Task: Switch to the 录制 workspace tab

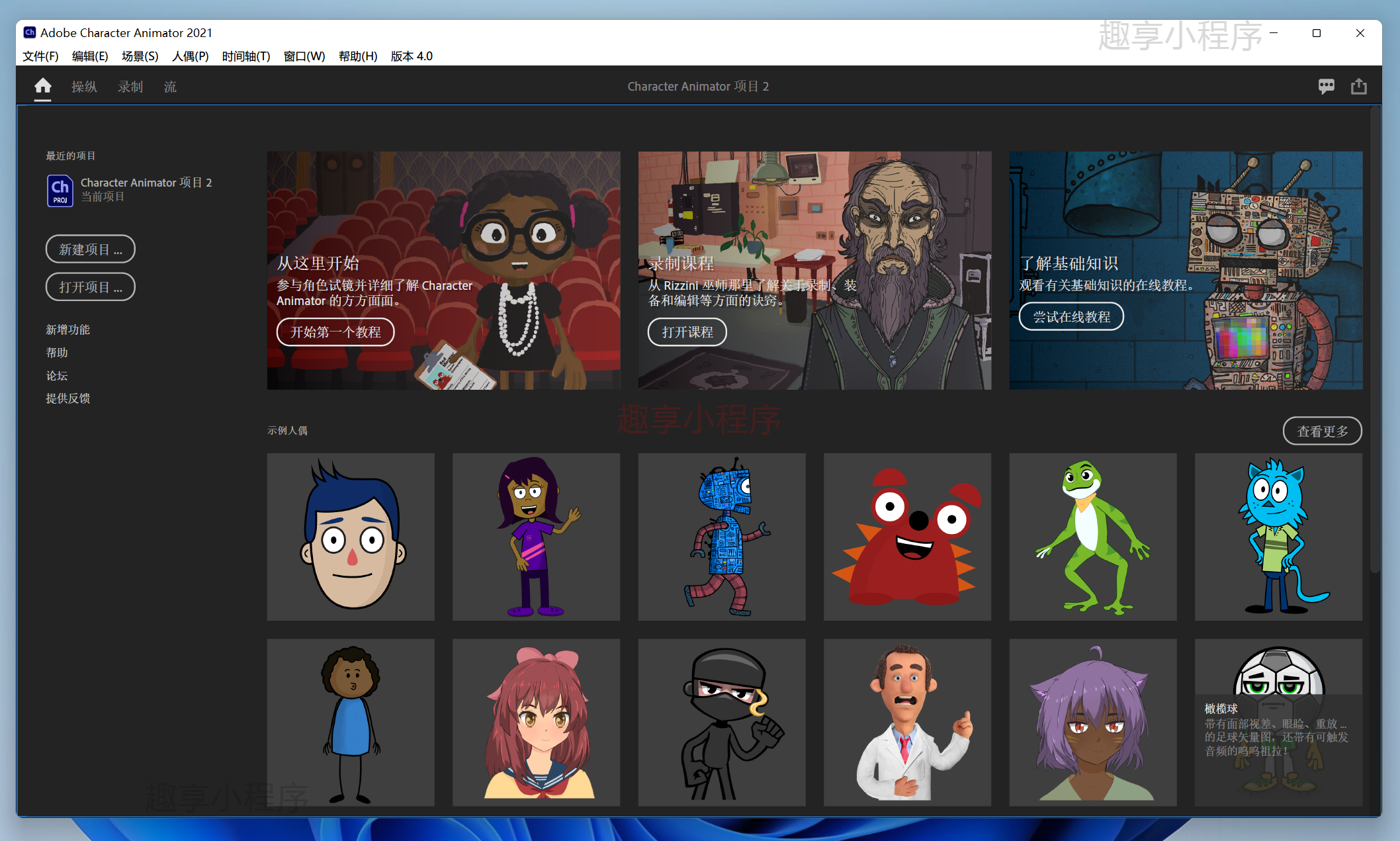Action: click(x=130, y=87)
